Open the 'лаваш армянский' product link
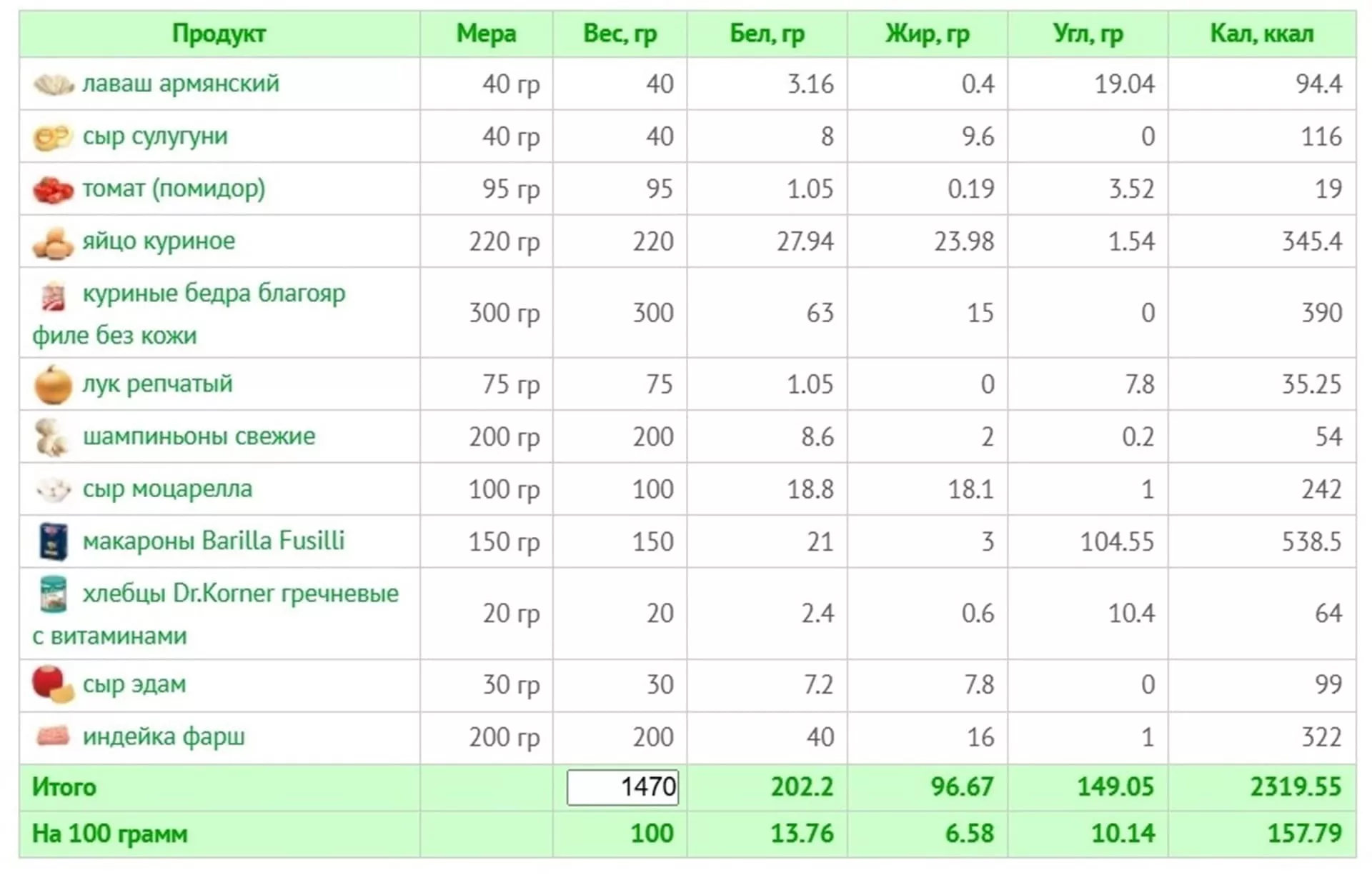Image resolution: width=1372 pixels, height=885 pixels. tap(181, 84)
